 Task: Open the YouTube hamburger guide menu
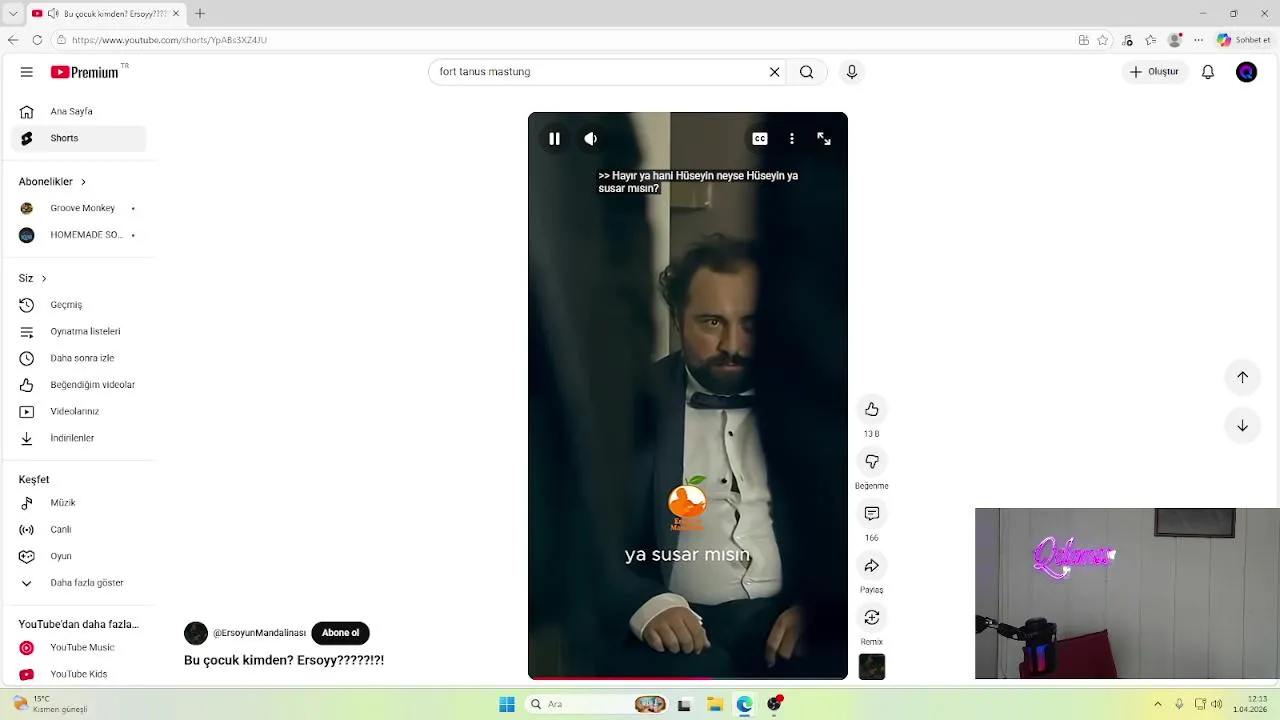pos(27,72)
